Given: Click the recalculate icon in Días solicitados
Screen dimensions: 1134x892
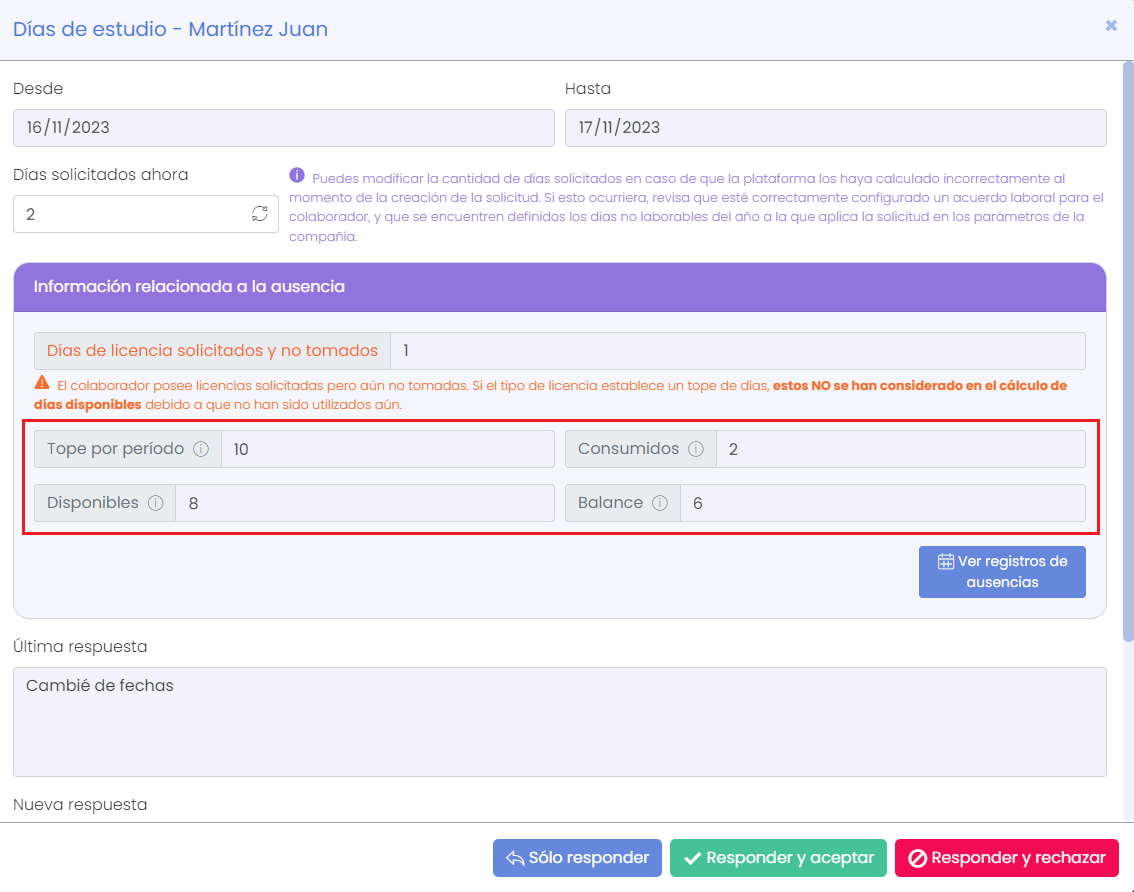Looking at the screenshot, I should pyautogui.click(x=259, y=214).
